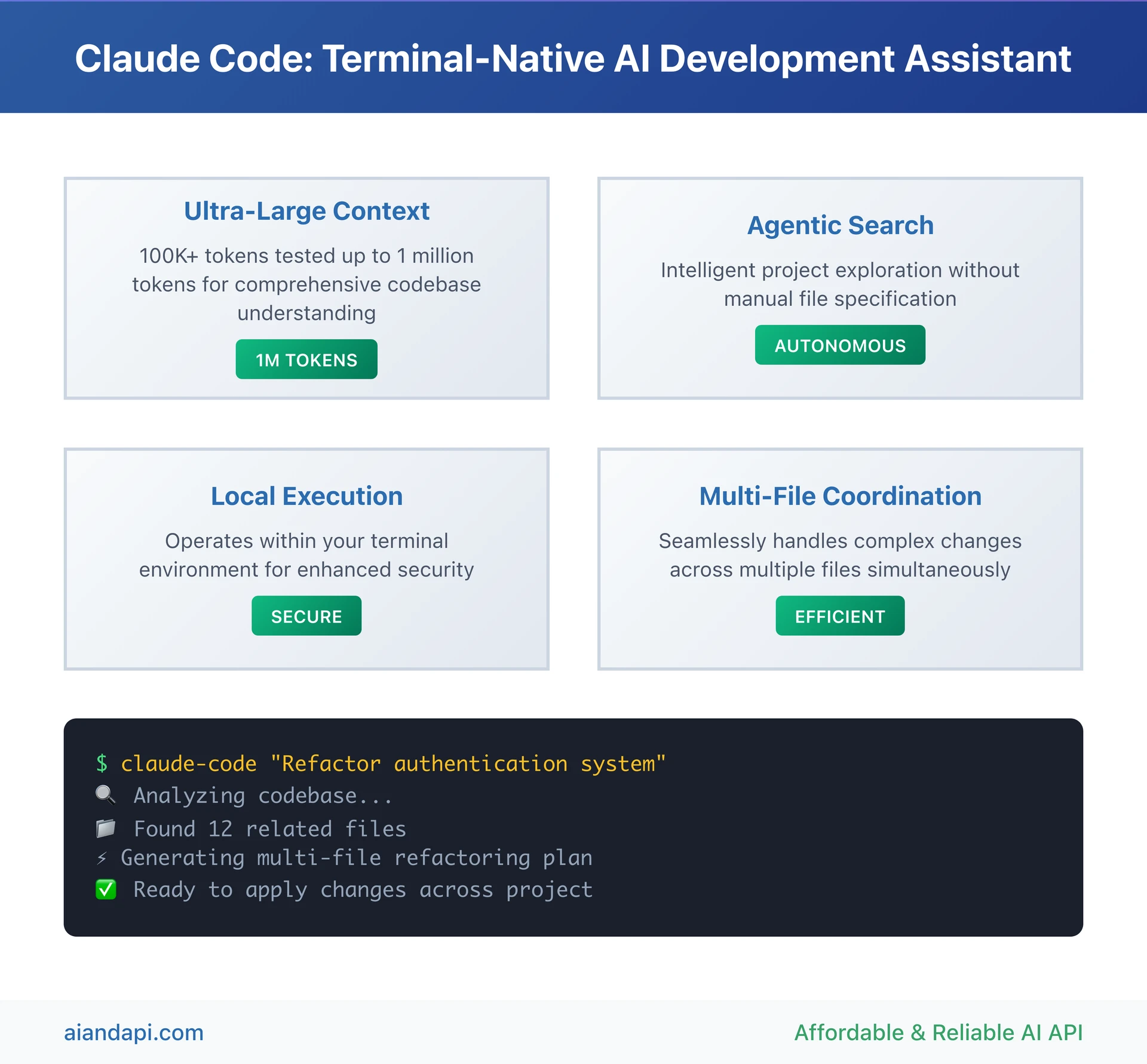Click the Operates within your terminal description
The image size is (1147, 1064).
306,555
